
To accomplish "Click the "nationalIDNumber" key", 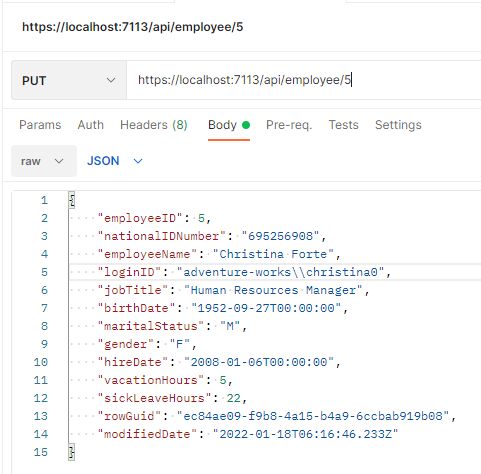I will 161,236.
